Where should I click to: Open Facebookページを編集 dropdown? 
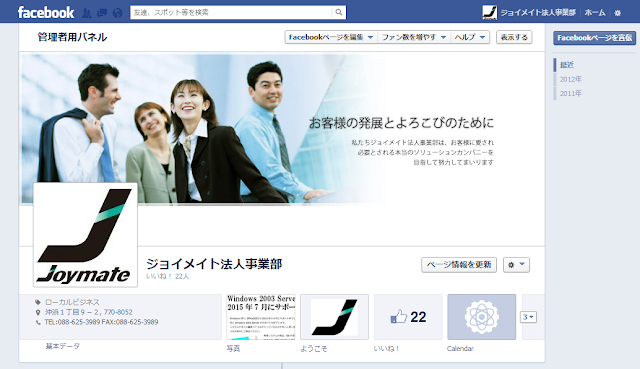pyautogui.click(x=331, y=37)
